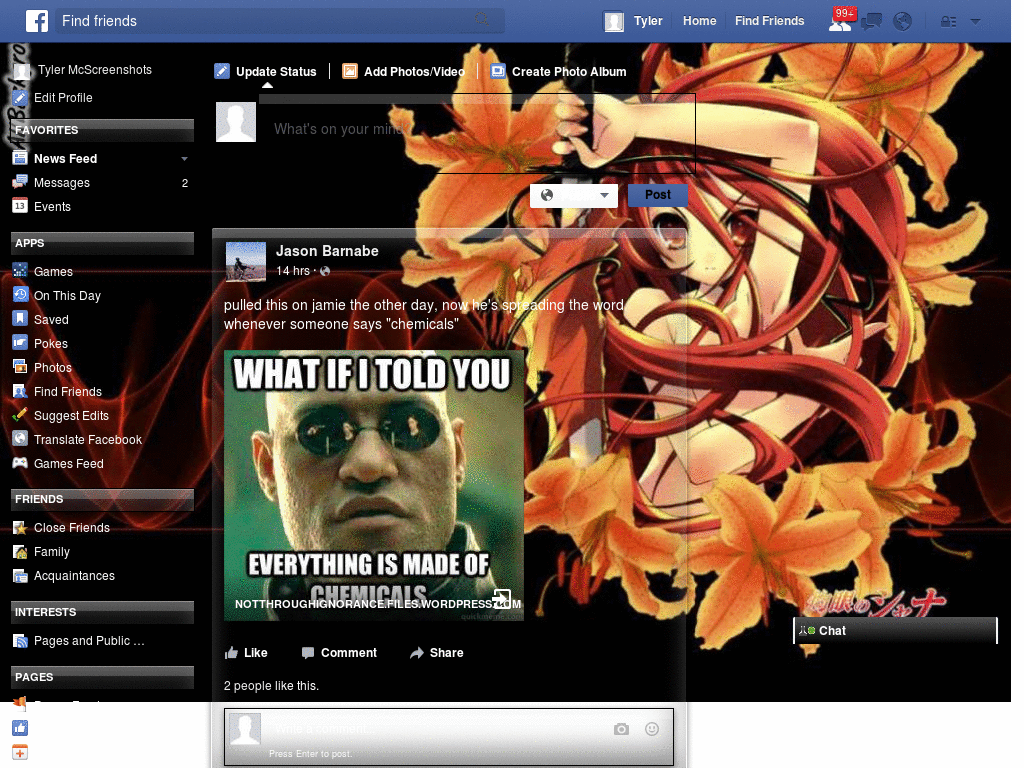
Task: Click the Translate Facebook globe icon
Action: (x=20, y=439)
